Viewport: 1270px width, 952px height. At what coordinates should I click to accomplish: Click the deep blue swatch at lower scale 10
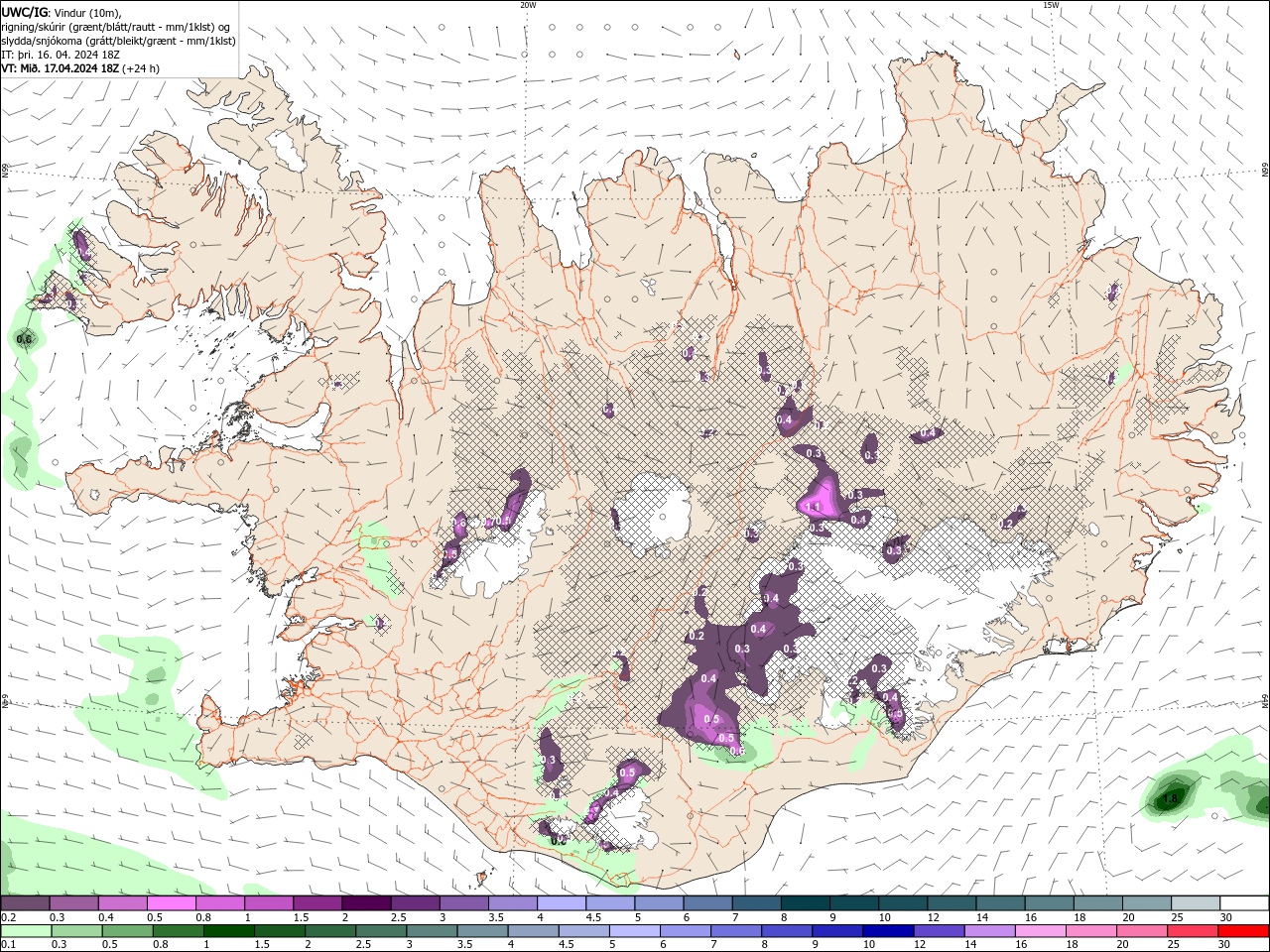pyautogui.click(x=888, y=931)
